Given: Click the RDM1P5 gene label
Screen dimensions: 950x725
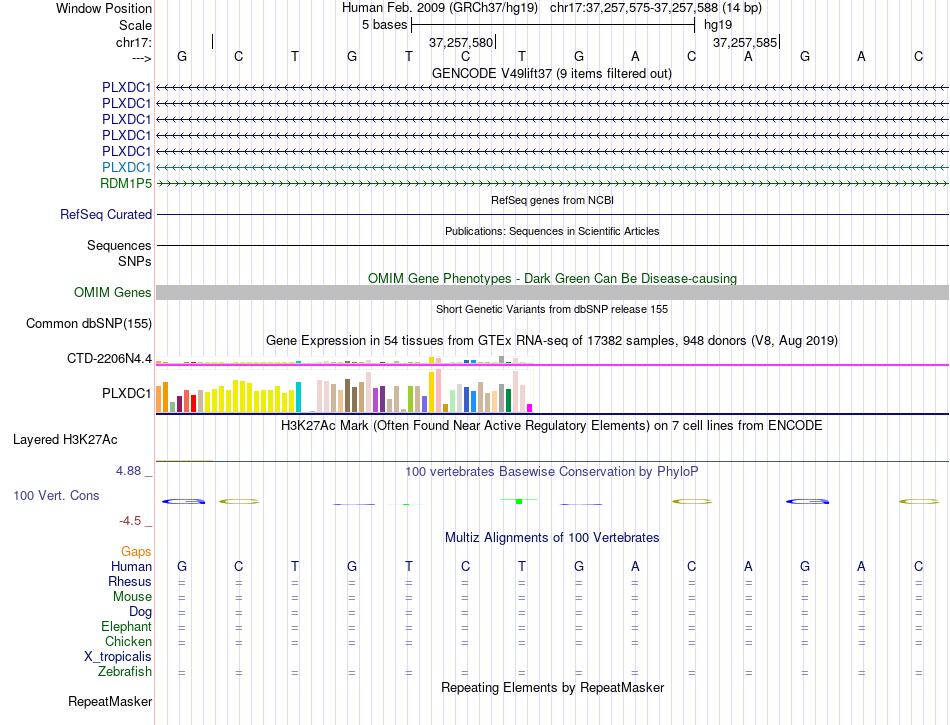Looking at the screenshot, I should [126, 183].
